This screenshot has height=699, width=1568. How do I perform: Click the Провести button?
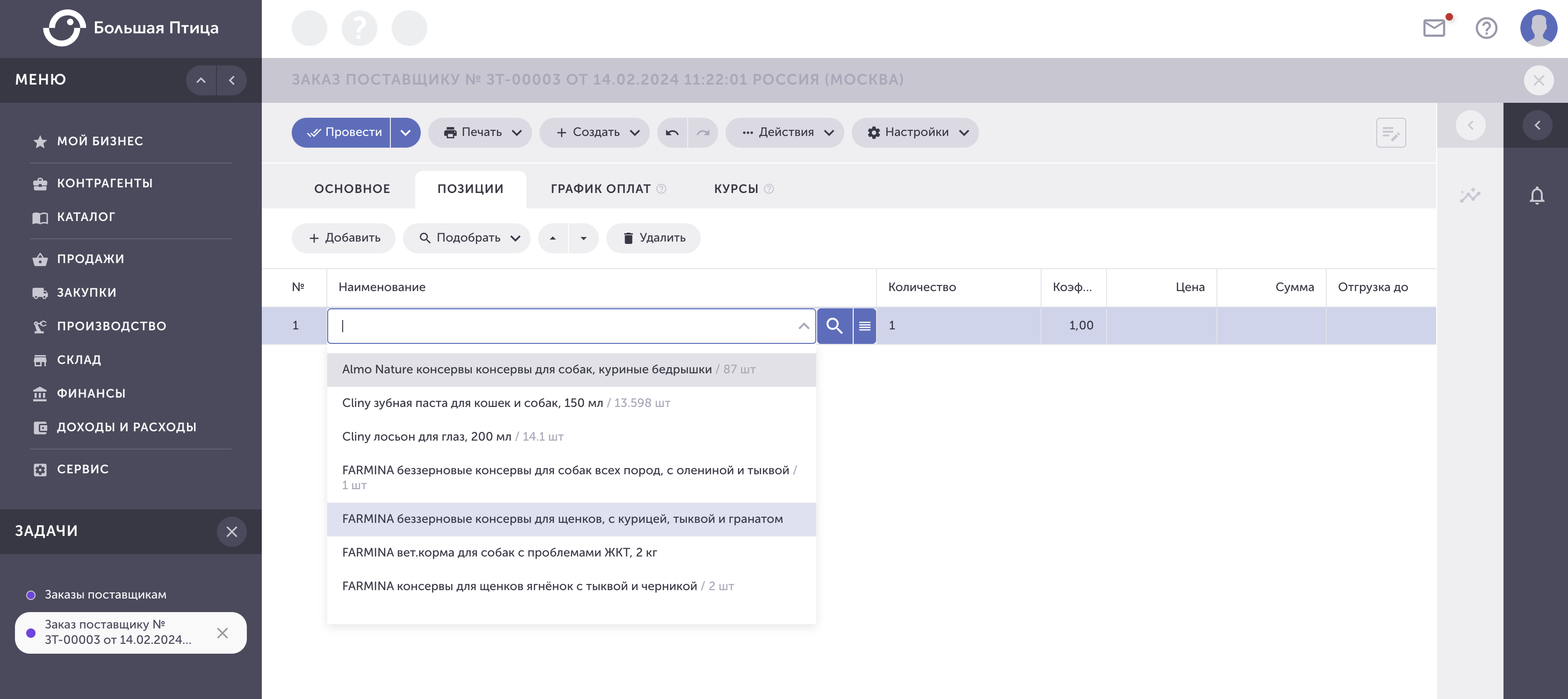[341, 133]
